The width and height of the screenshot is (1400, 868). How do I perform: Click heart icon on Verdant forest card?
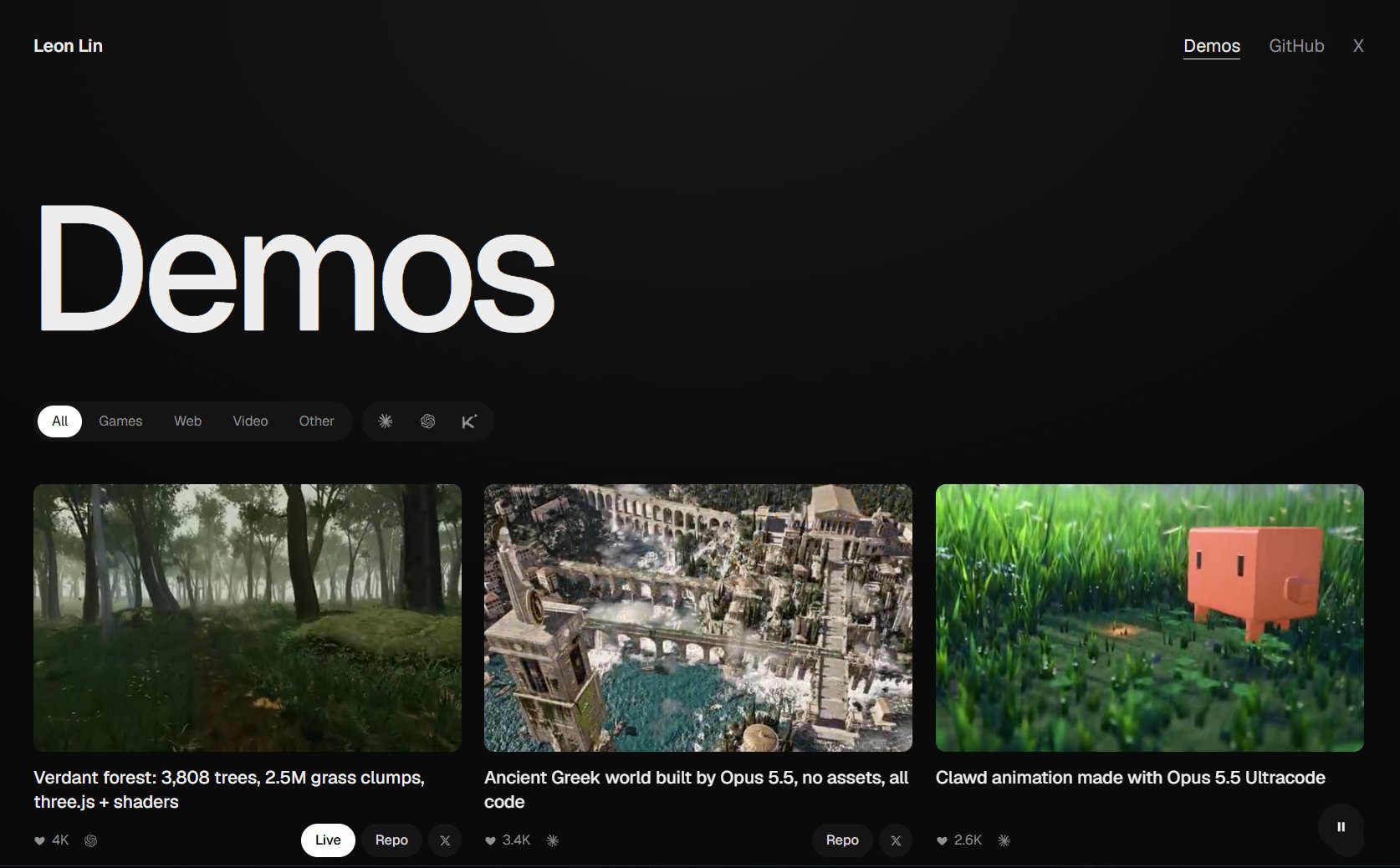pos(39,840)
